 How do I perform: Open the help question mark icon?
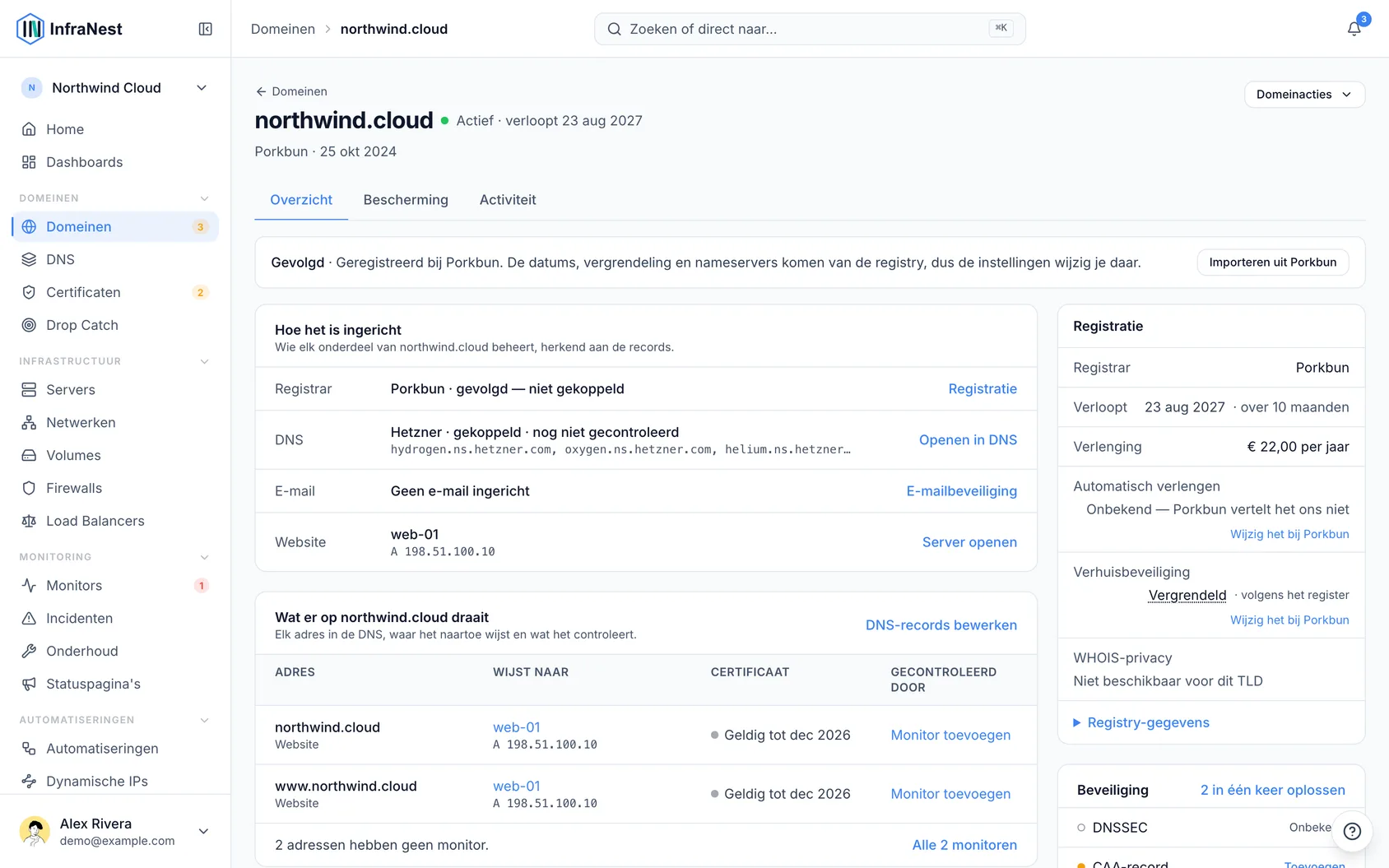coord(1352,831)
